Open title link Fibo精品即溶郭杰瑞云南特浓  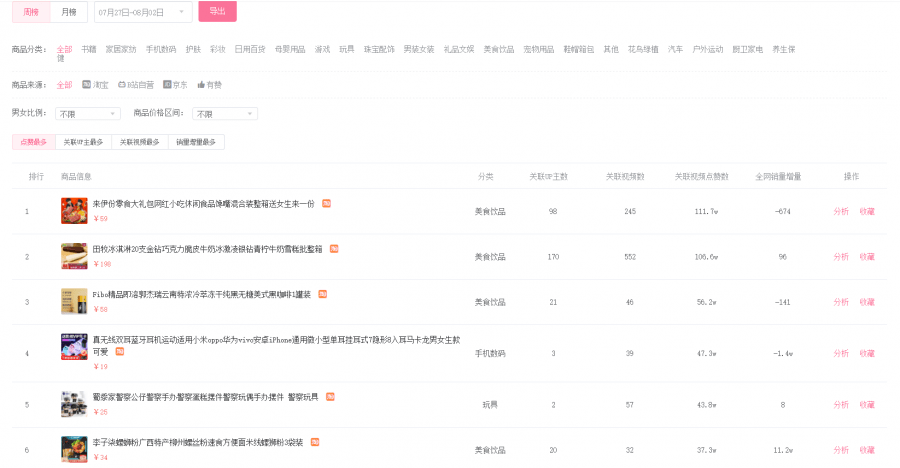tap(201, 295)
